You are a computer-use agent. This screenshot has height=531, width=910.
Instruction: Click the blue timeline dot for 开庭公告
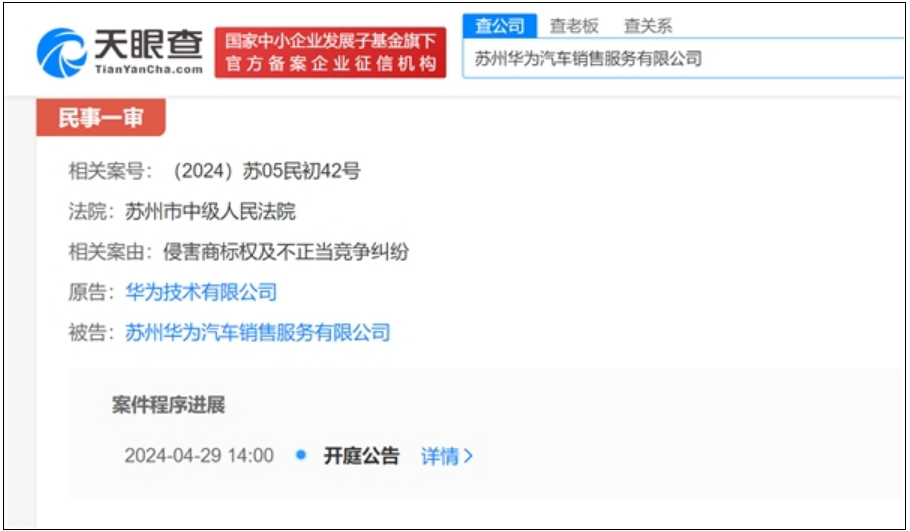[x=301, y=455]
